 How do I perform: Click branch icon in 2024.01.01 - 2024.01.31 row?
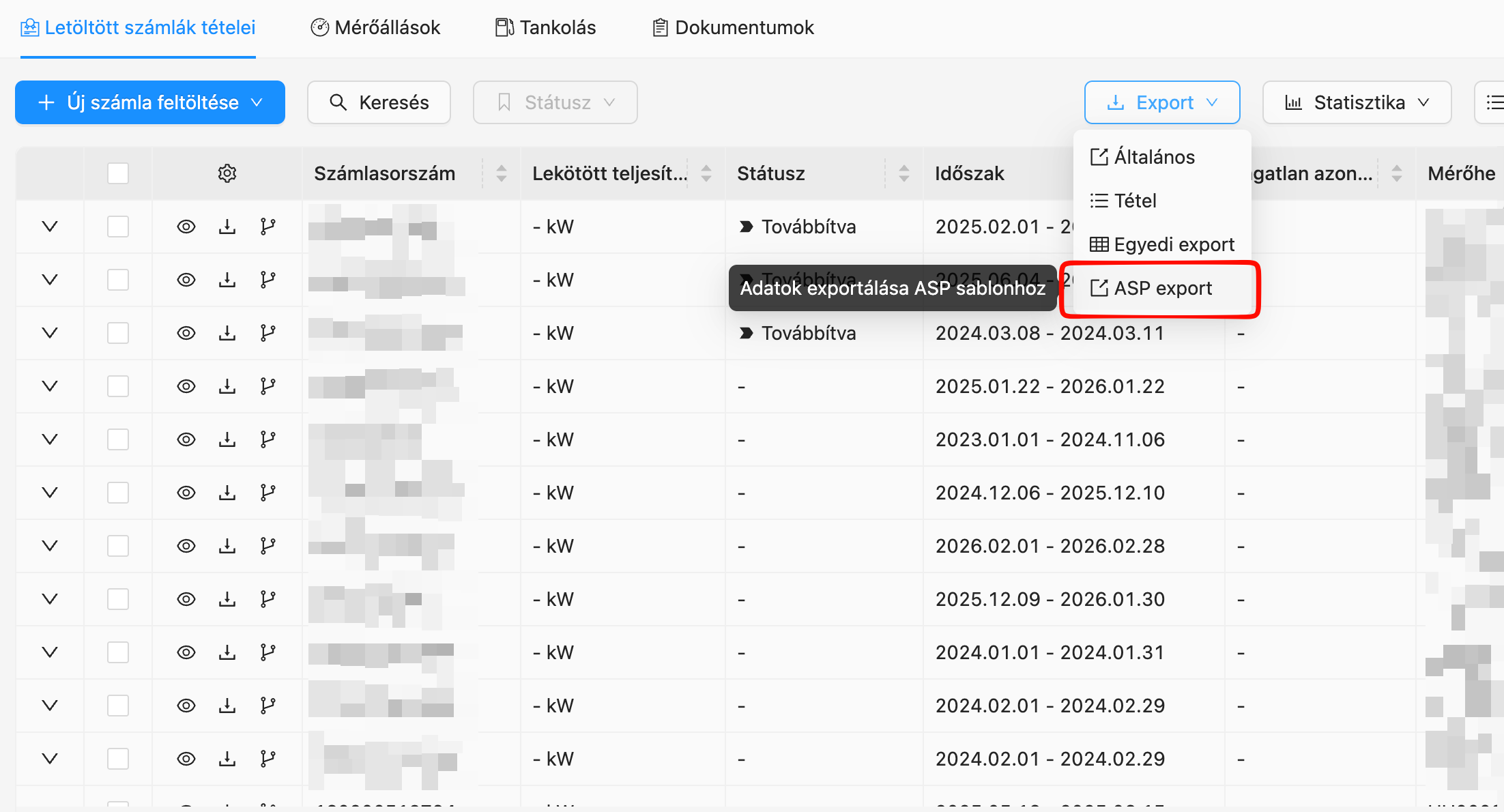pos(268,652)
